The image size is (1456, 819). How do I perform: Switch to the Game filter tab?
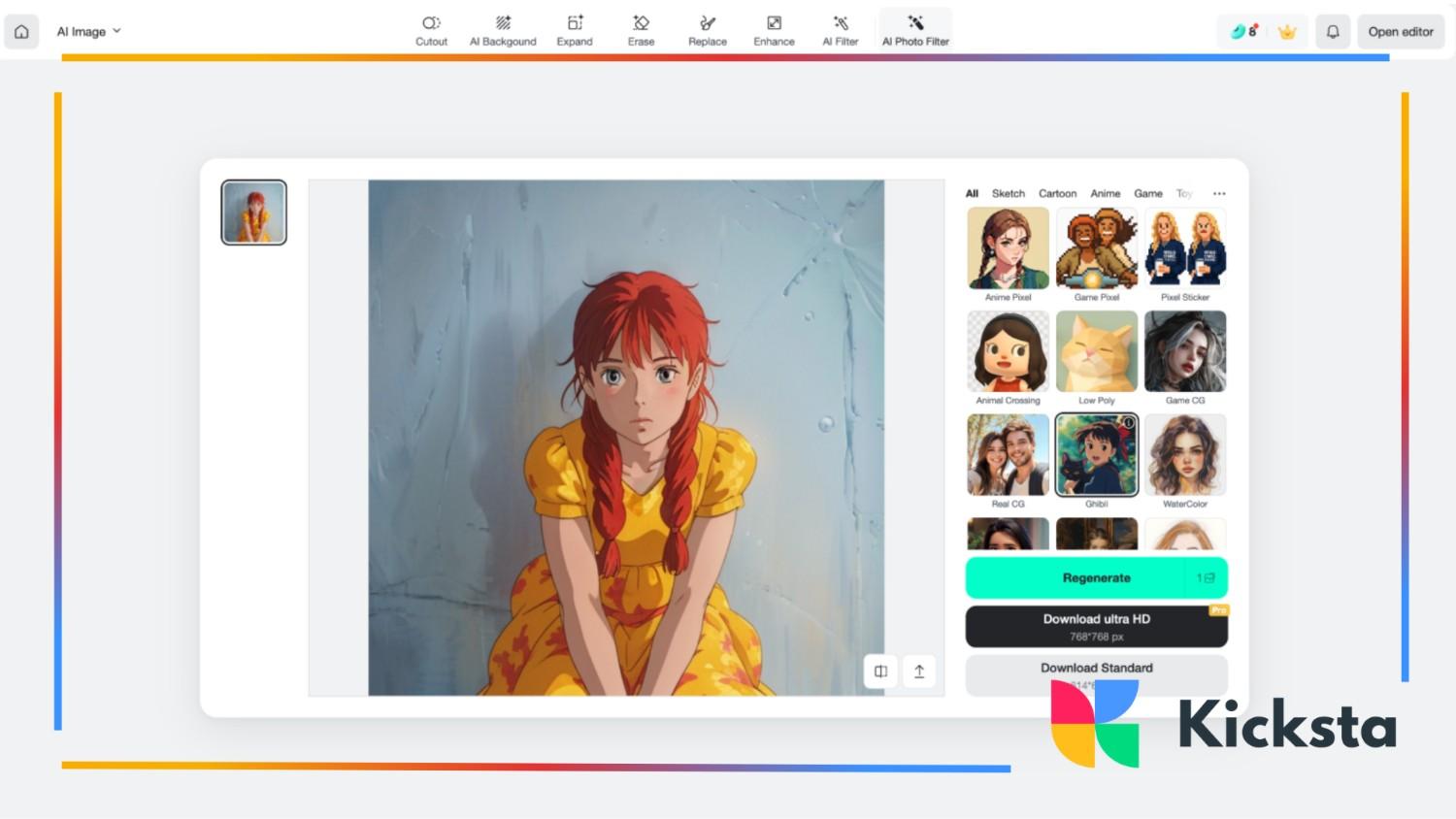click(1147, 193)
